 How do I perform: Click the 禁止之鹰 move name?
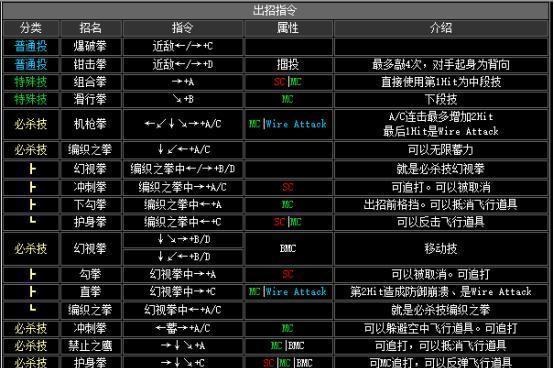[90, 346]
